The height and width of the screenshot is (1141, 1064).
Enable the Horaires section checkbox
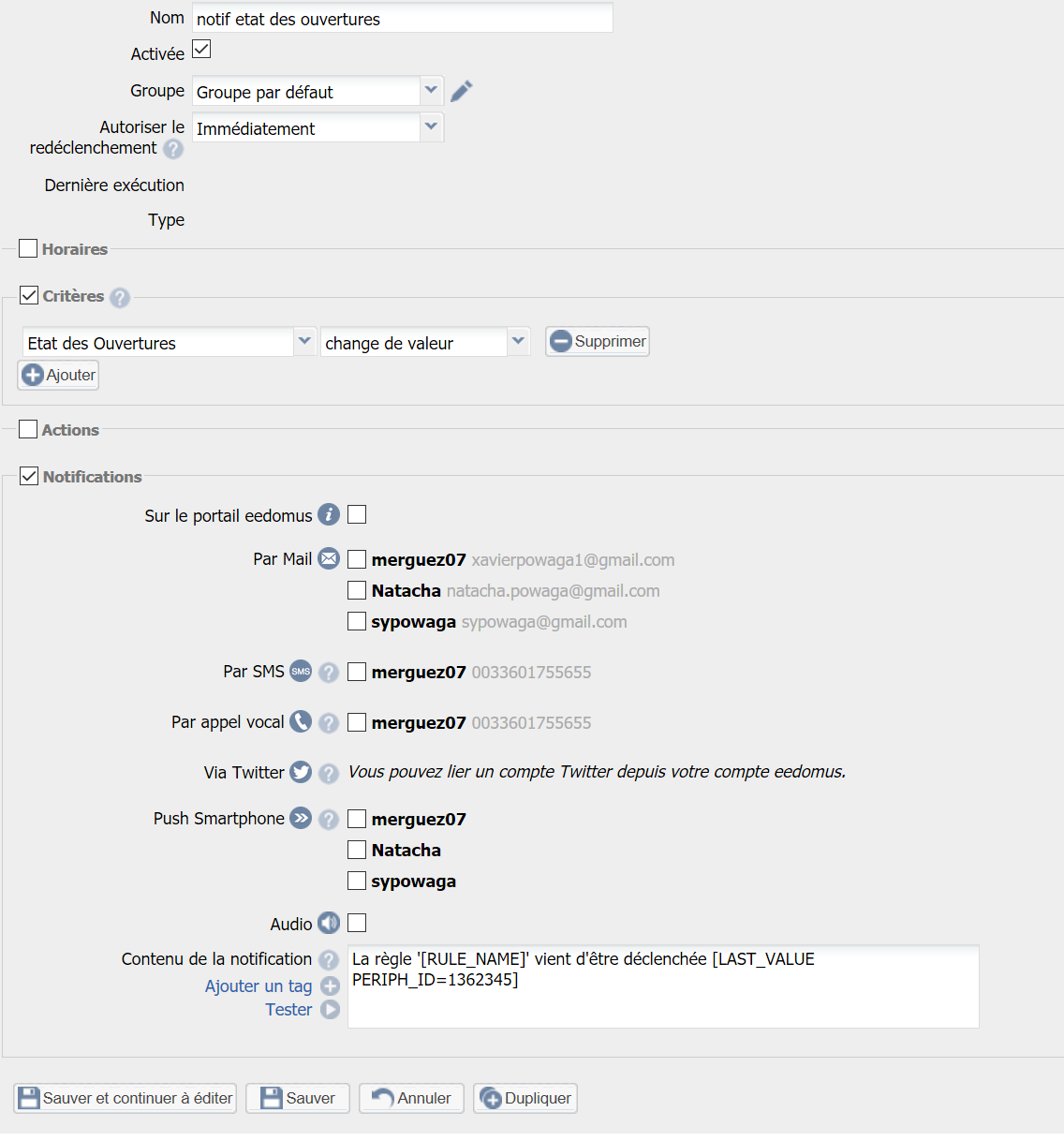click(x=28, y=248)
